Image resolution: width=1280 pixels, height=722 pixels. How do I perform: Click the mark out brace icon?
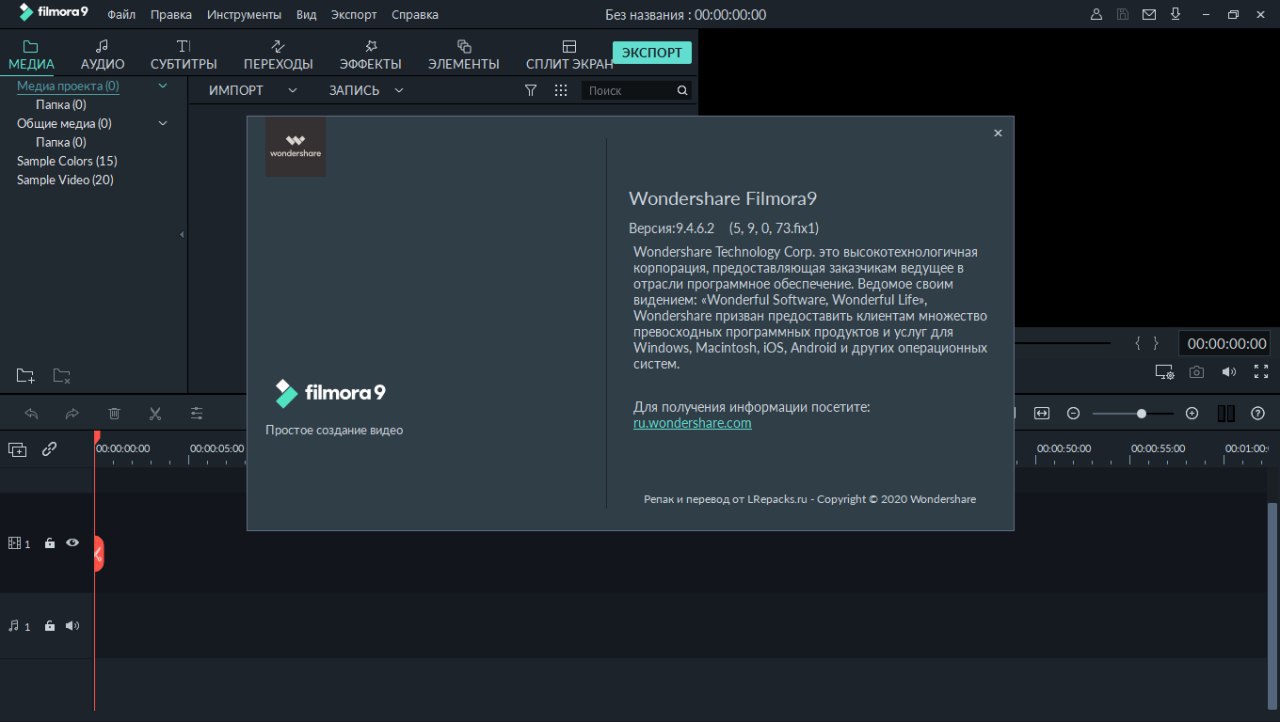[1156, 343]
